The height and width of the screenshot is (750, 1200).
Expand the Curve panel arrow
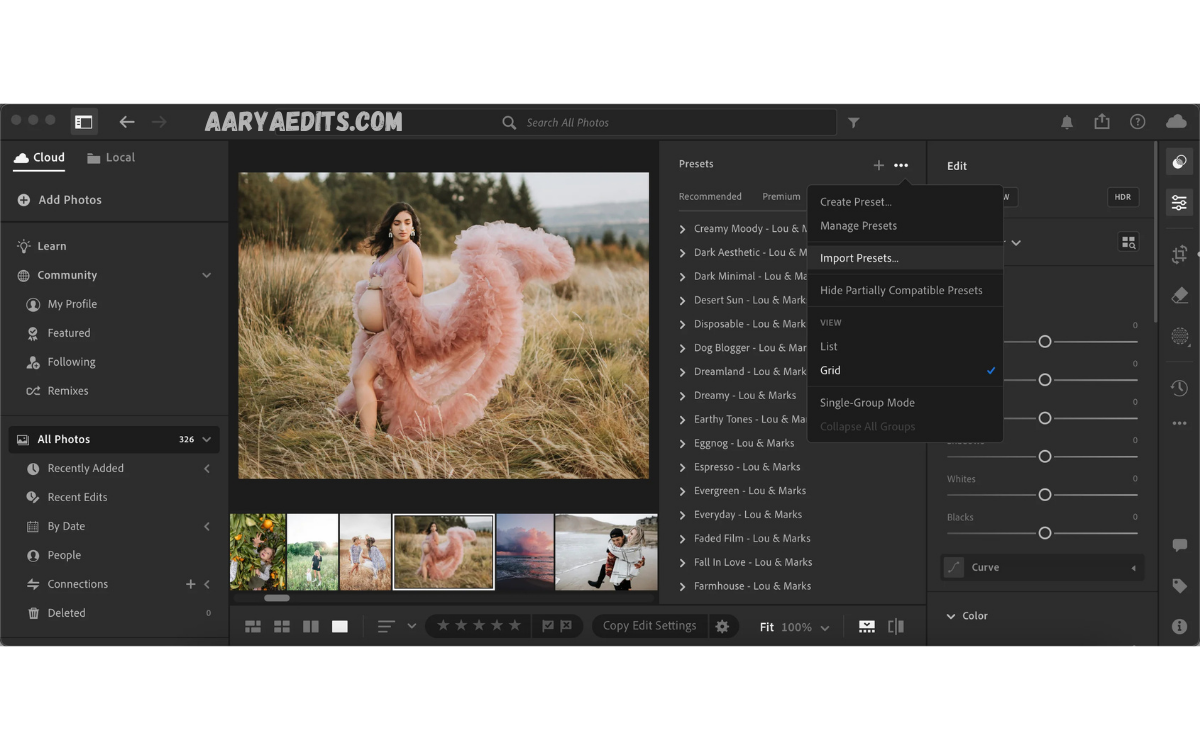click(x=1133, y=568)
